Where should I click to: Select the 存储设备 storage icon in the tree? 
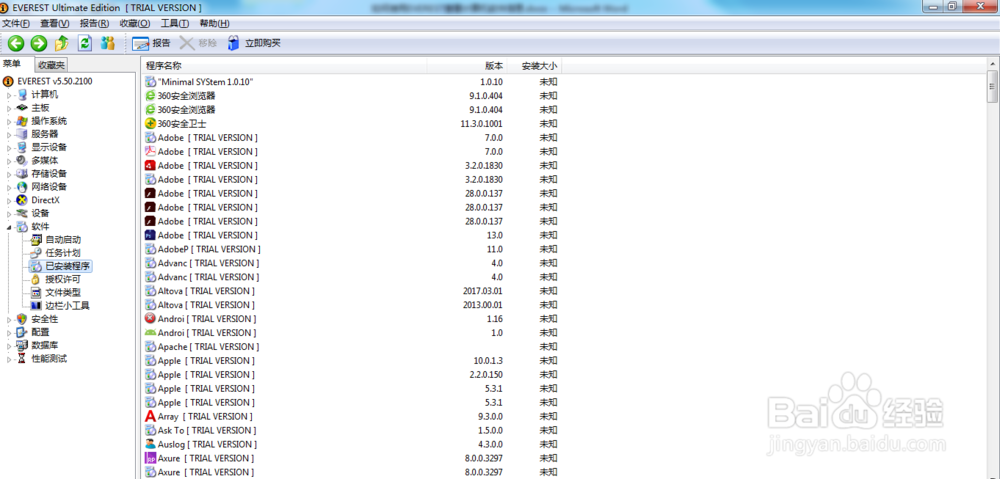(22, 173)
